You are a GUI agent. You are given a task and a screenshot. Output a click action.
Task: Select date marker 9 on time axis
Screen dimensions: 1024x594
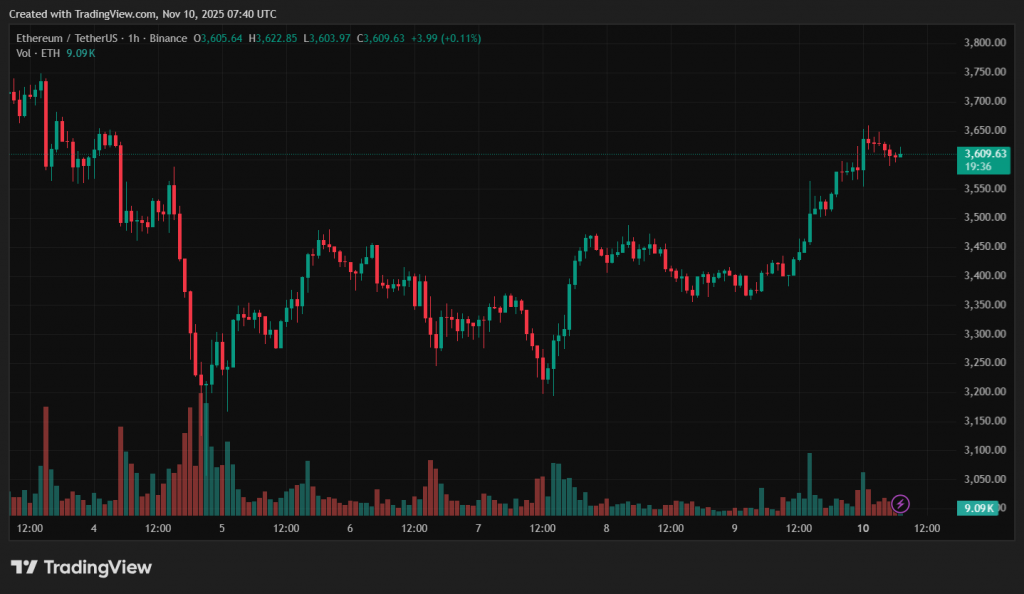(734, 528)
